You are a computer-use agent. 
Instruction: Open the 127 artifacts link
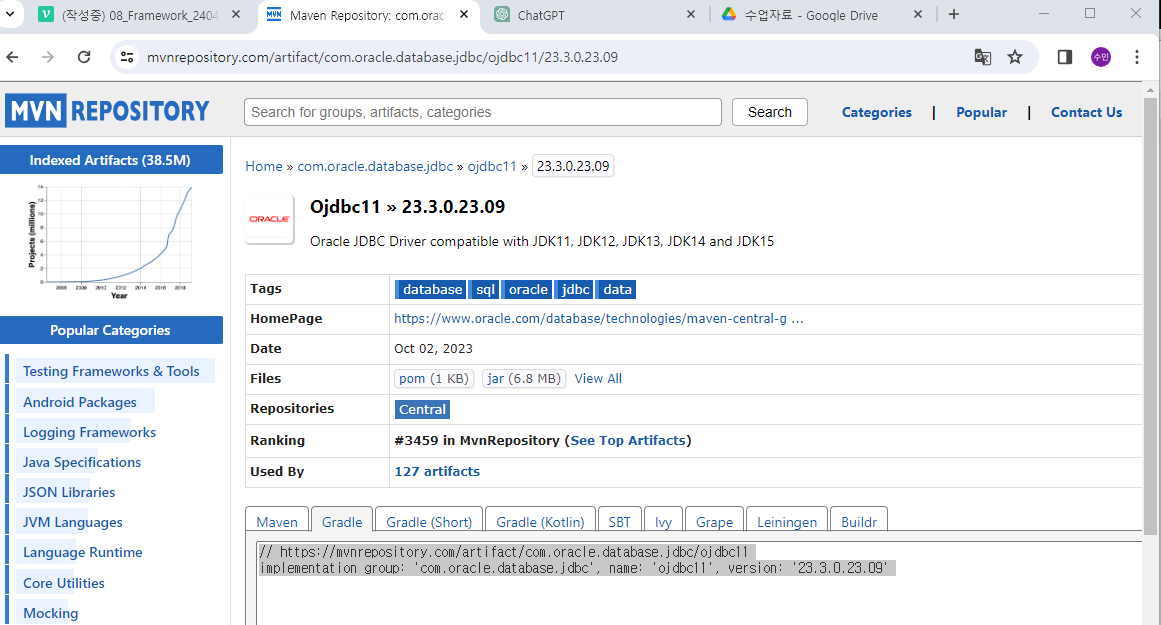[437, 472]
